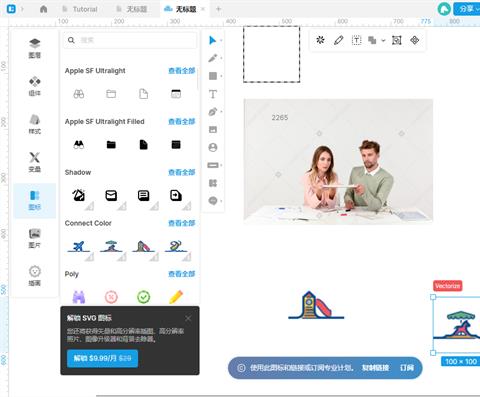Pick the Connect Color sea monster icon
Screen dimensions: 480x397
176,246
